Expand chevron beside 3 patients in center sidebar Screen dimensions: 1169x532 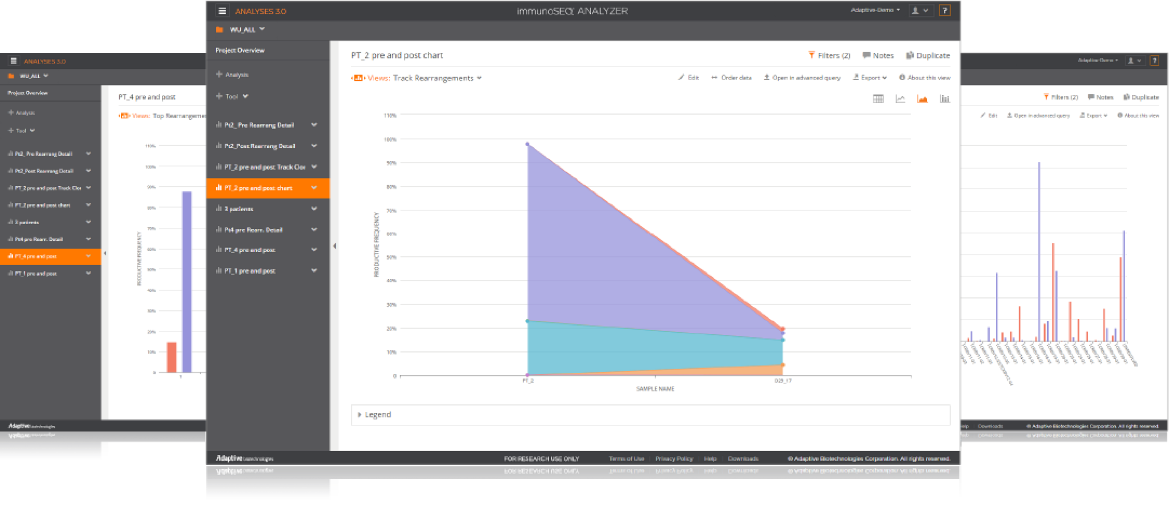click(x=314, y=209)
